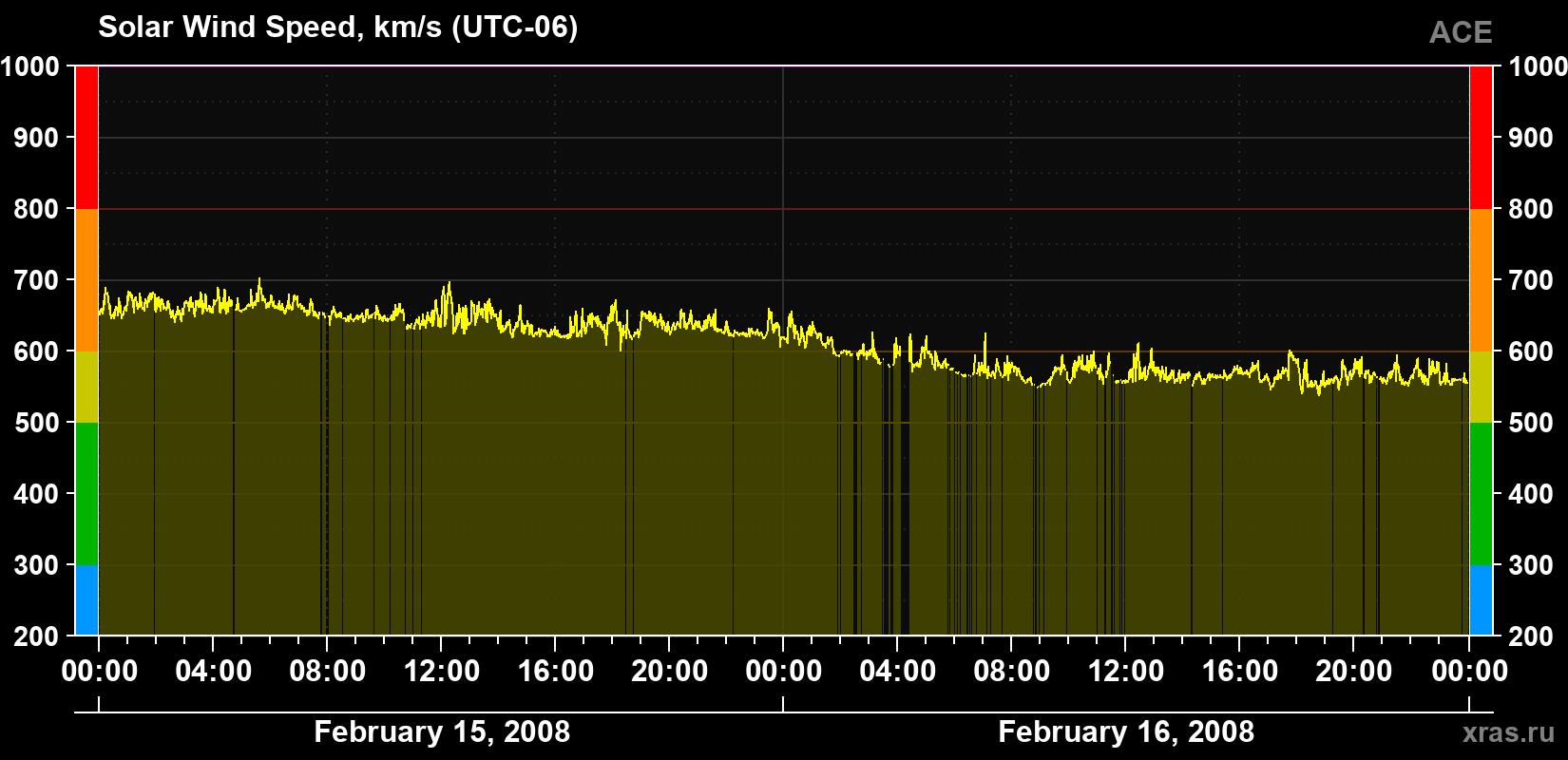Click the 12:00 time label under February 15
Image resolution: width=1568 pixels, height=760 pixels.
(441, 671)
